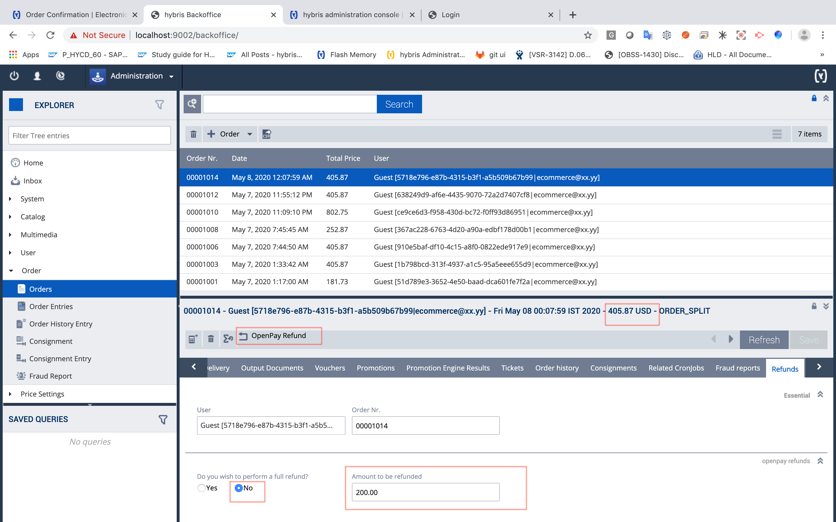Bookmark this page with star icon
This screenshot has height=522, width=836.
tap(588, 35)
